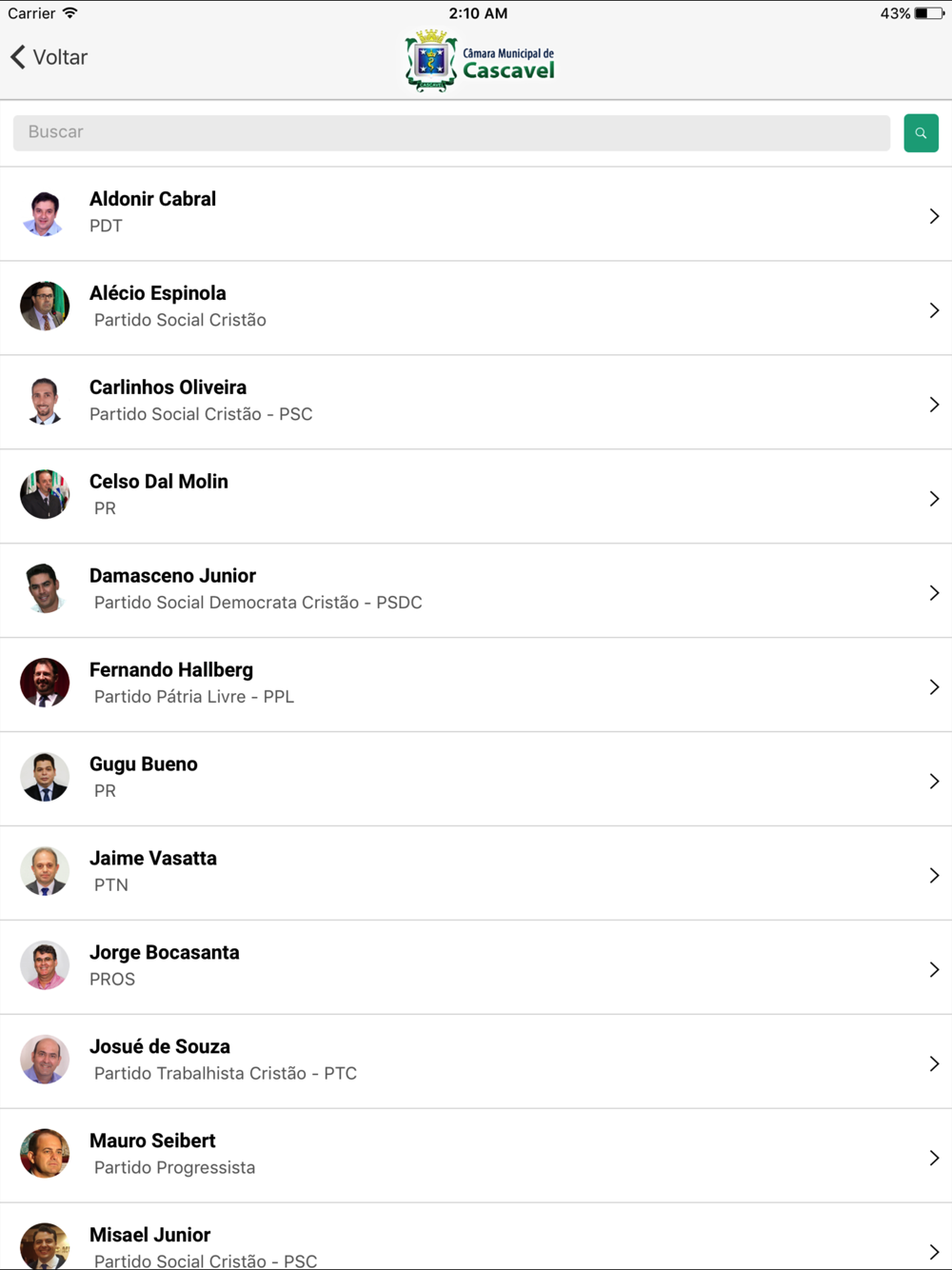Open the Carlinhos Oliveira name link
952x1270 pixels.
(168, 387)
